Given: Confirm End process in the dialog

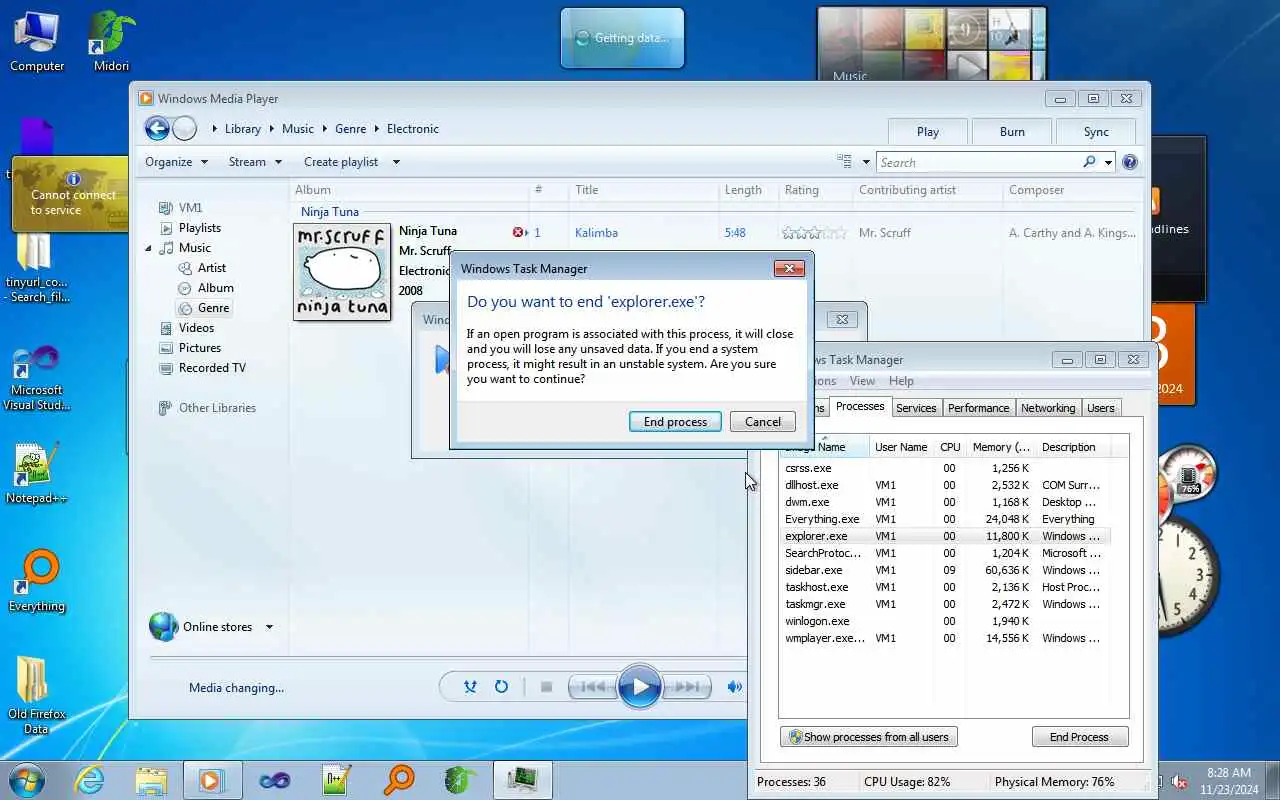Looking at the screenshot, I should 675,422.
